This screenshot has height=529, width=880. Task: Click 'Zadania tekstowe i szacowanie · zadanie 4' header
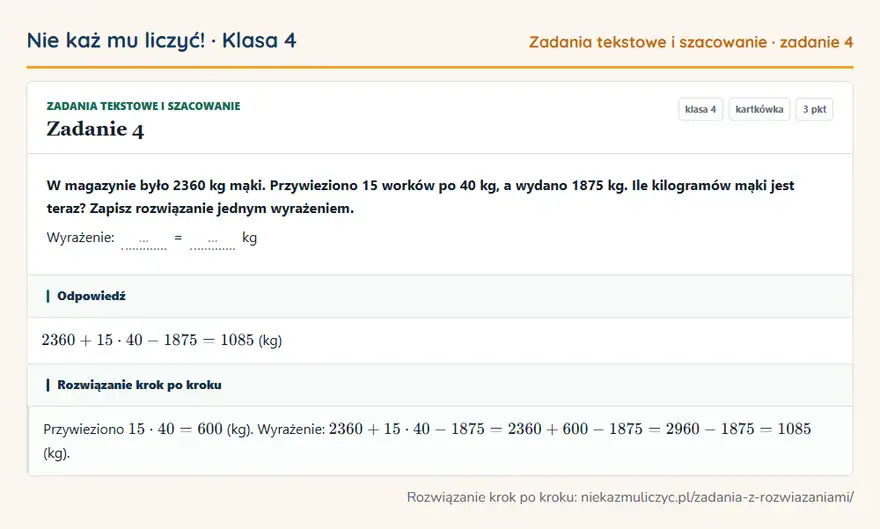[x=691, y=42]
